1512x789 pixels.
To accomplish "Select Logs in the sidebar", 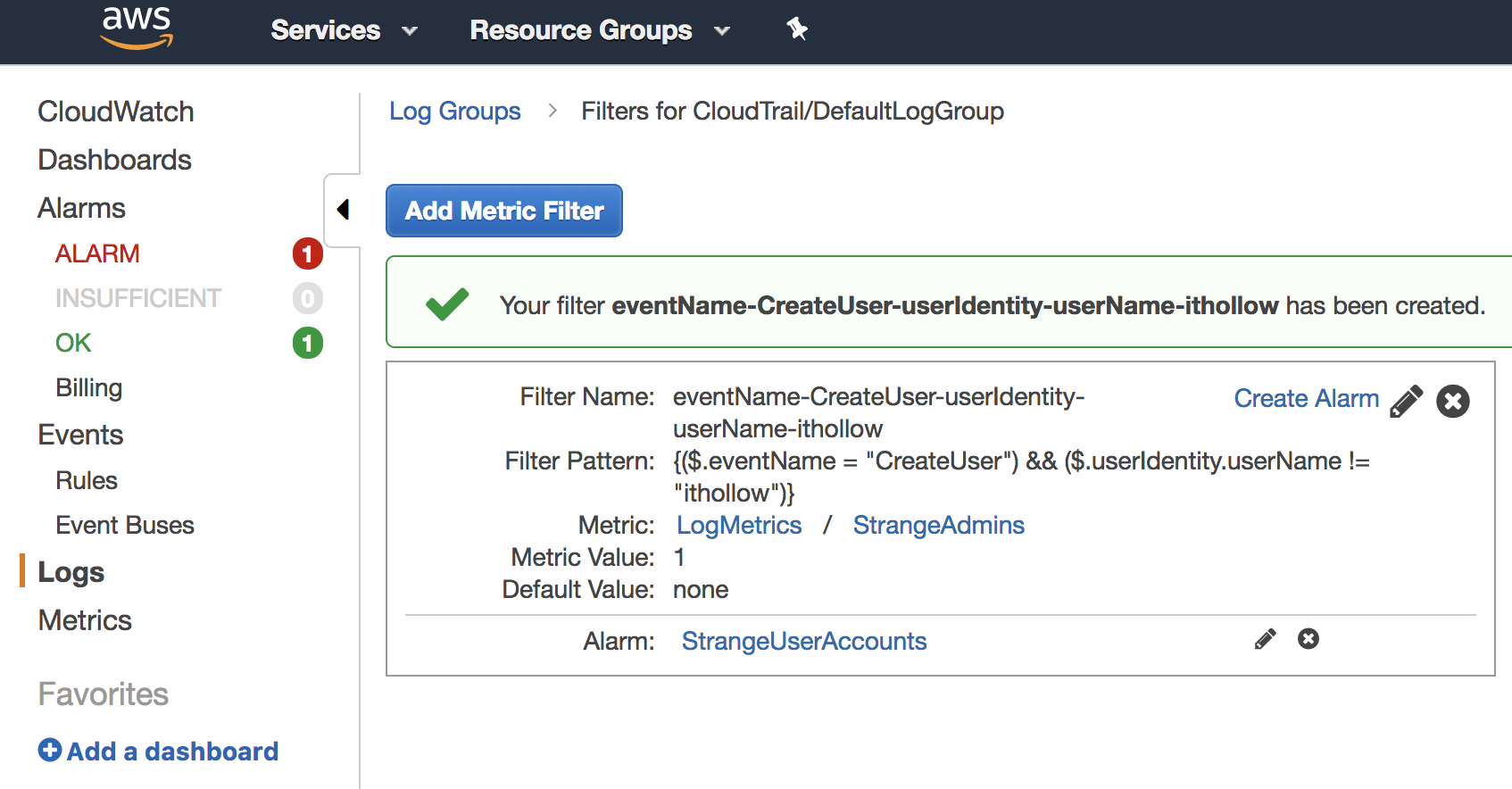I will 71,572.
